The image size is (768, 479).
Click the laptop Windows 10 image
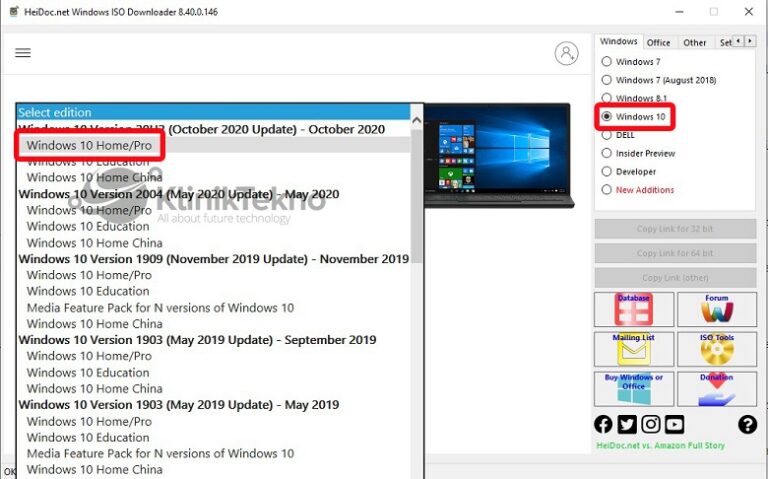coord(498,155)
